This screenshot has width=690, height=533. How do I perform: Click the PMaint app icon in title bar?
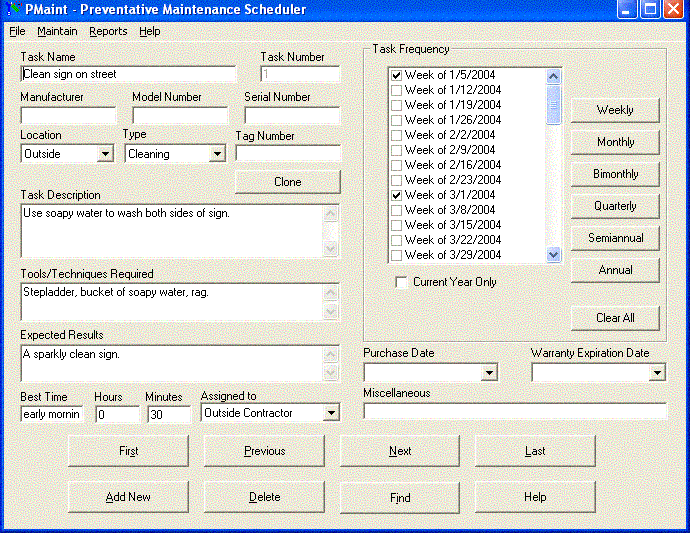(13, 9)
